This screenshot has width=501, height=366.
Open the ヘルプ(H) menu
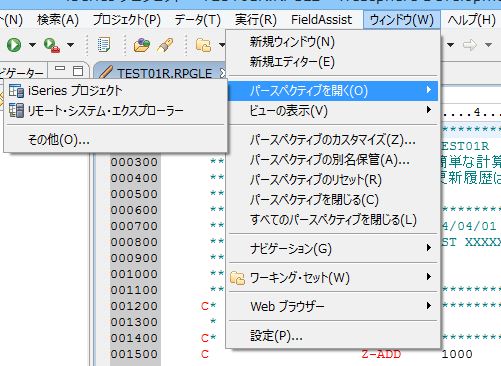pyautogui.click(x=471, y=20)
